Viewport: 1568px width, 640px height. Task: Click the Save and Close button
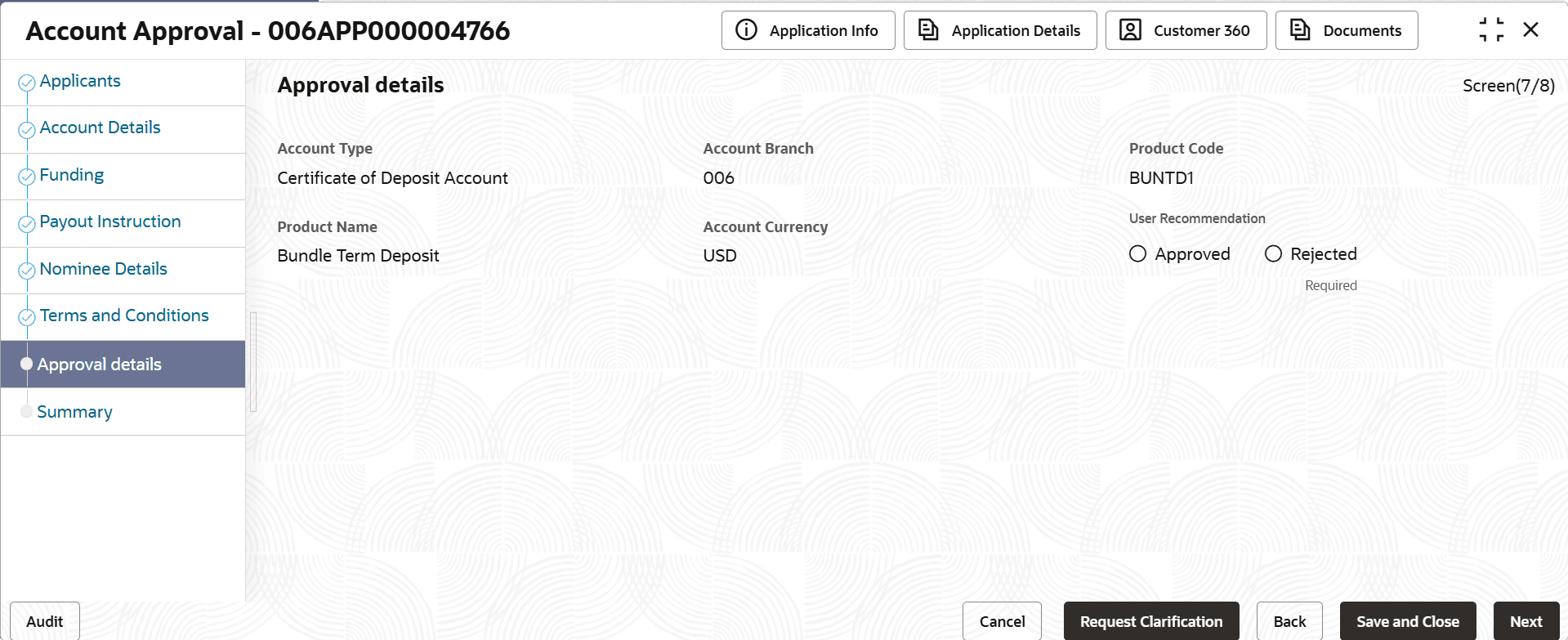point(1407,622)
